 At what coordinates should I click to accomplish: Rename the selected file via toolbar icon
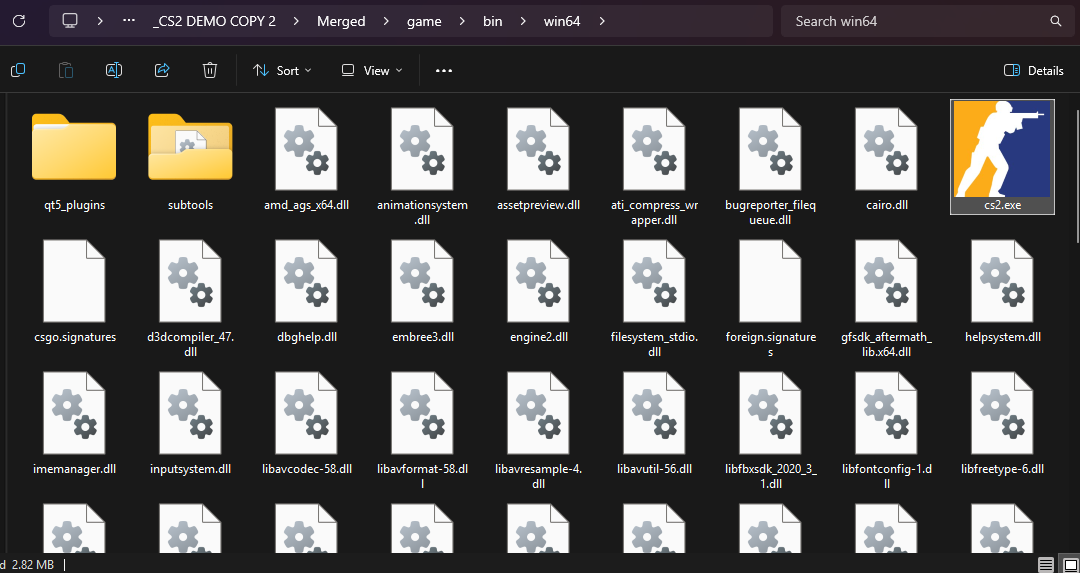pos(114,70)
